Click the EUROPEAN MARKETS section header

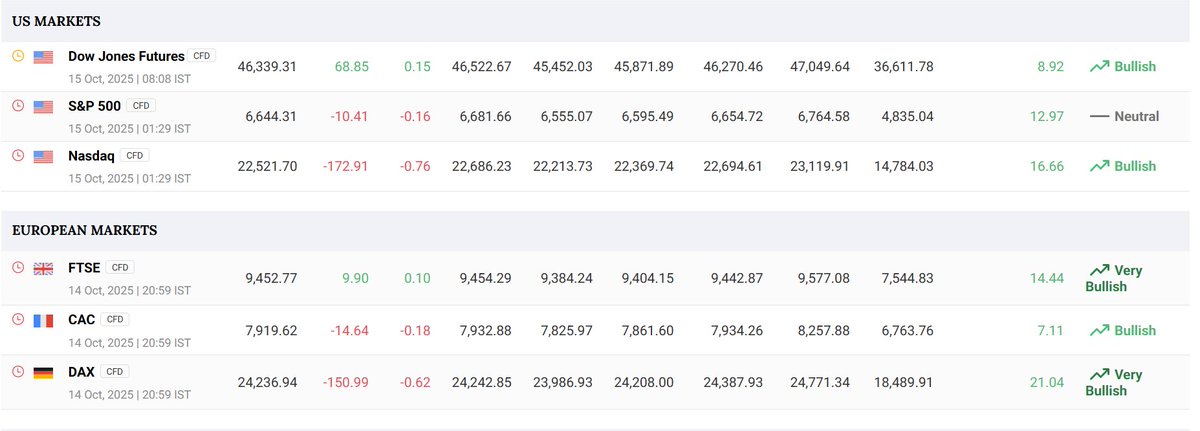coord(84,230)
